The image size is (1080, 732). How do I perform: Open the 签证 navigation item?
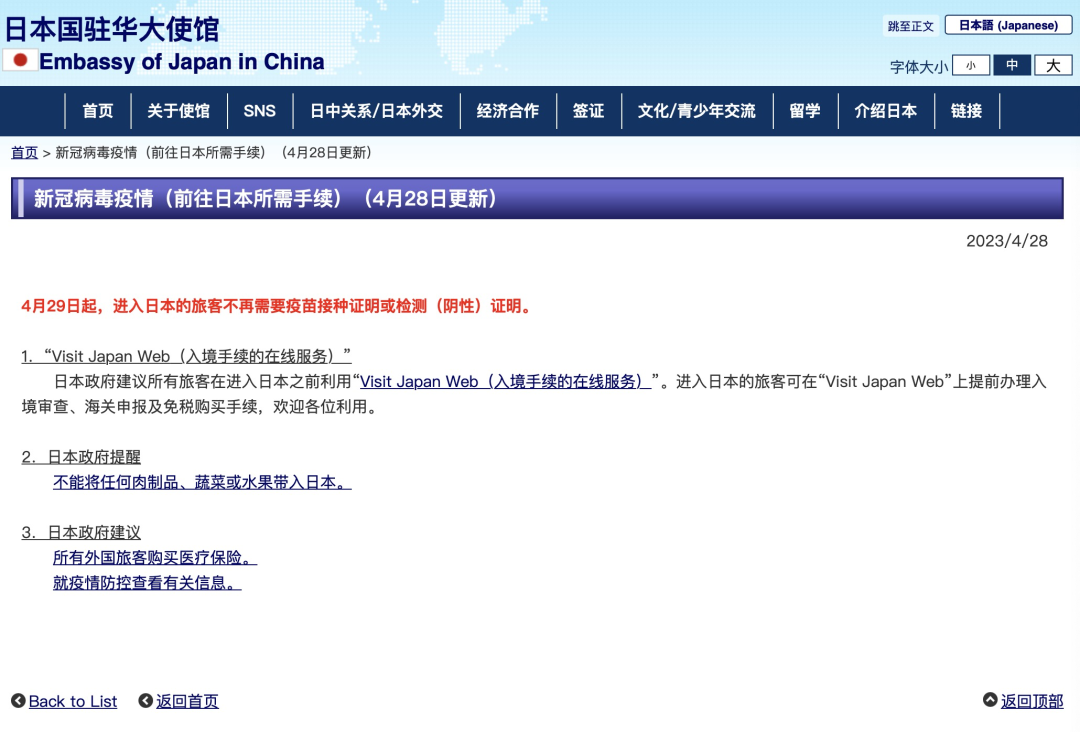coord(588,111)
